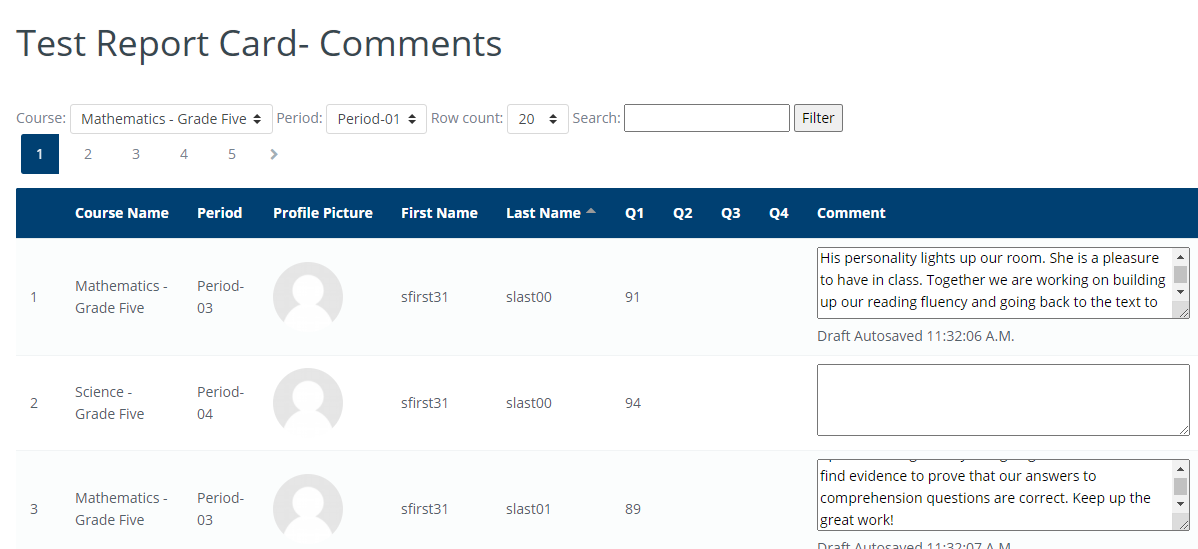Image resolution: width=1198 pixels, height=549 pixels.
Task: Click the next page chevron arrow
Action: (x=274, y=154)
